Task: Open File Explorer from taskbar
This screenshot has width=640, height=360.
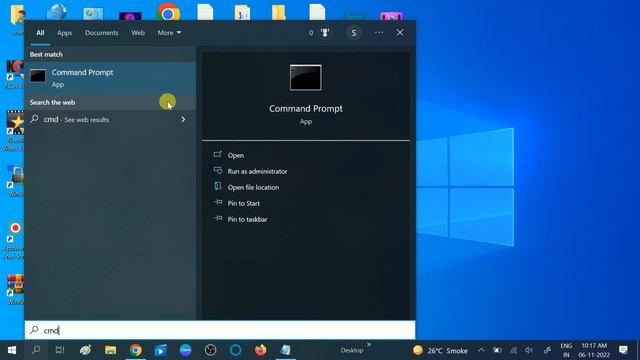Action: [111, 350]
